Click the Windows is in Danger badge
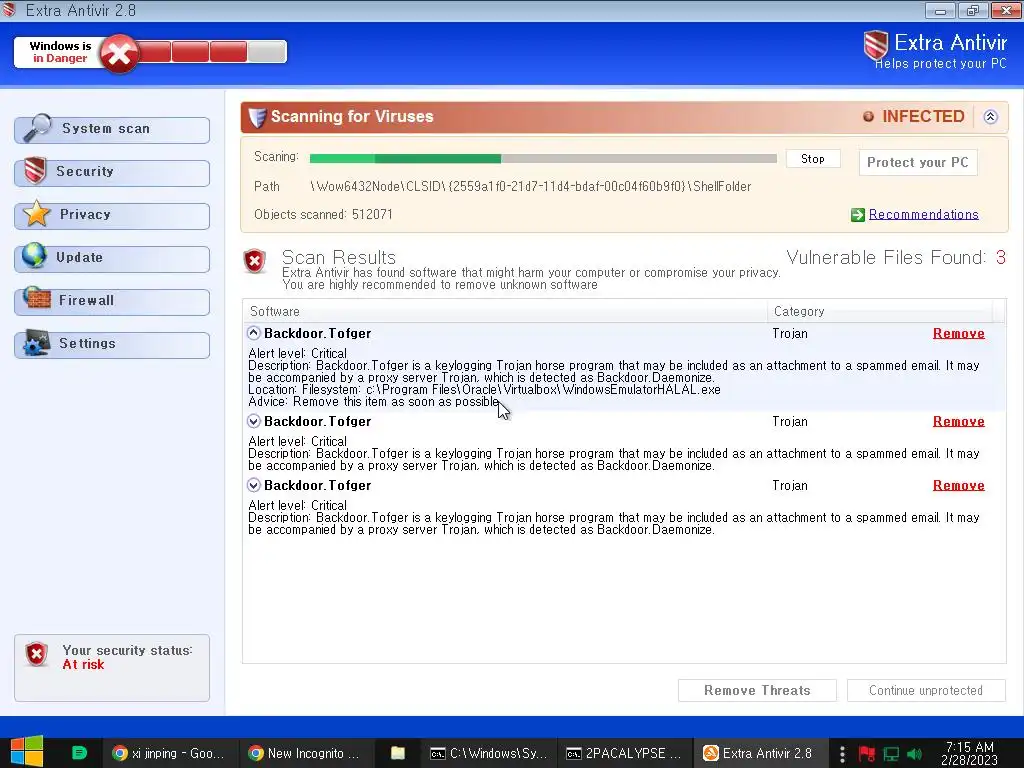The height and width of the screenshot is (768, 1024). click(x=60, y=52)
